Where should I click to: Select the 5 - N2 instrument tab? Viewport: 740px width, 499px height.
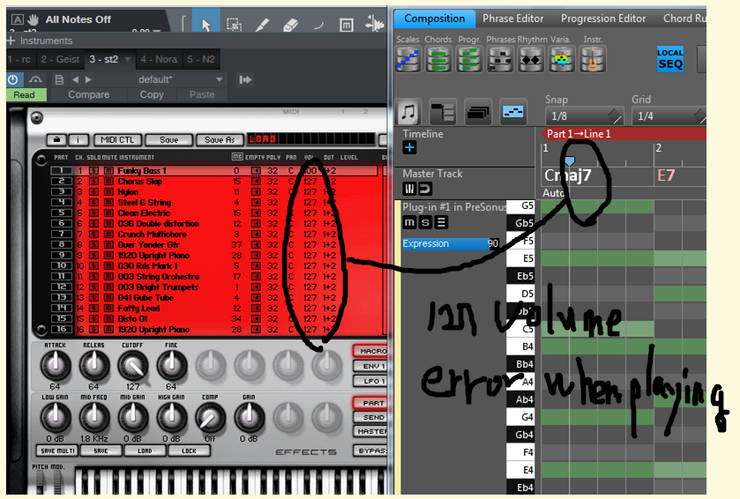pyautogui.click(x=201, y=59)
